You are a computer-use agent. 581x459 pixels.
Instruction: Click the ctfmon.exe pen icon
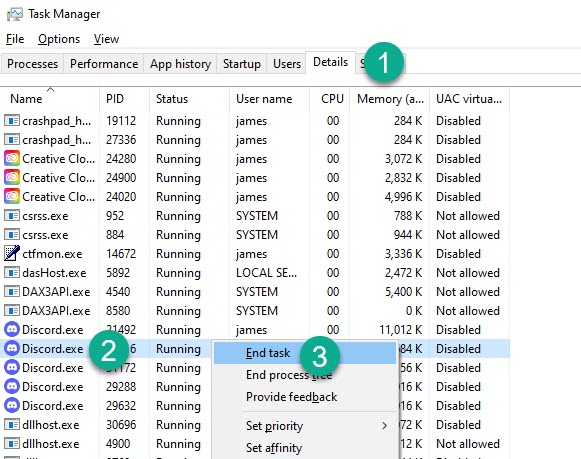(x=12, y=253)
